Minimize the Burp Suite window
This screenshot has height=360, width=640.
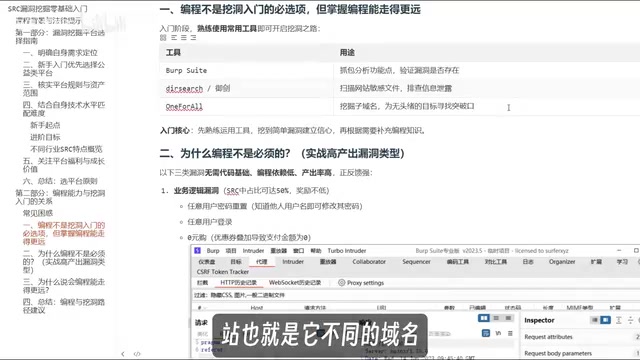coord(619,250)
